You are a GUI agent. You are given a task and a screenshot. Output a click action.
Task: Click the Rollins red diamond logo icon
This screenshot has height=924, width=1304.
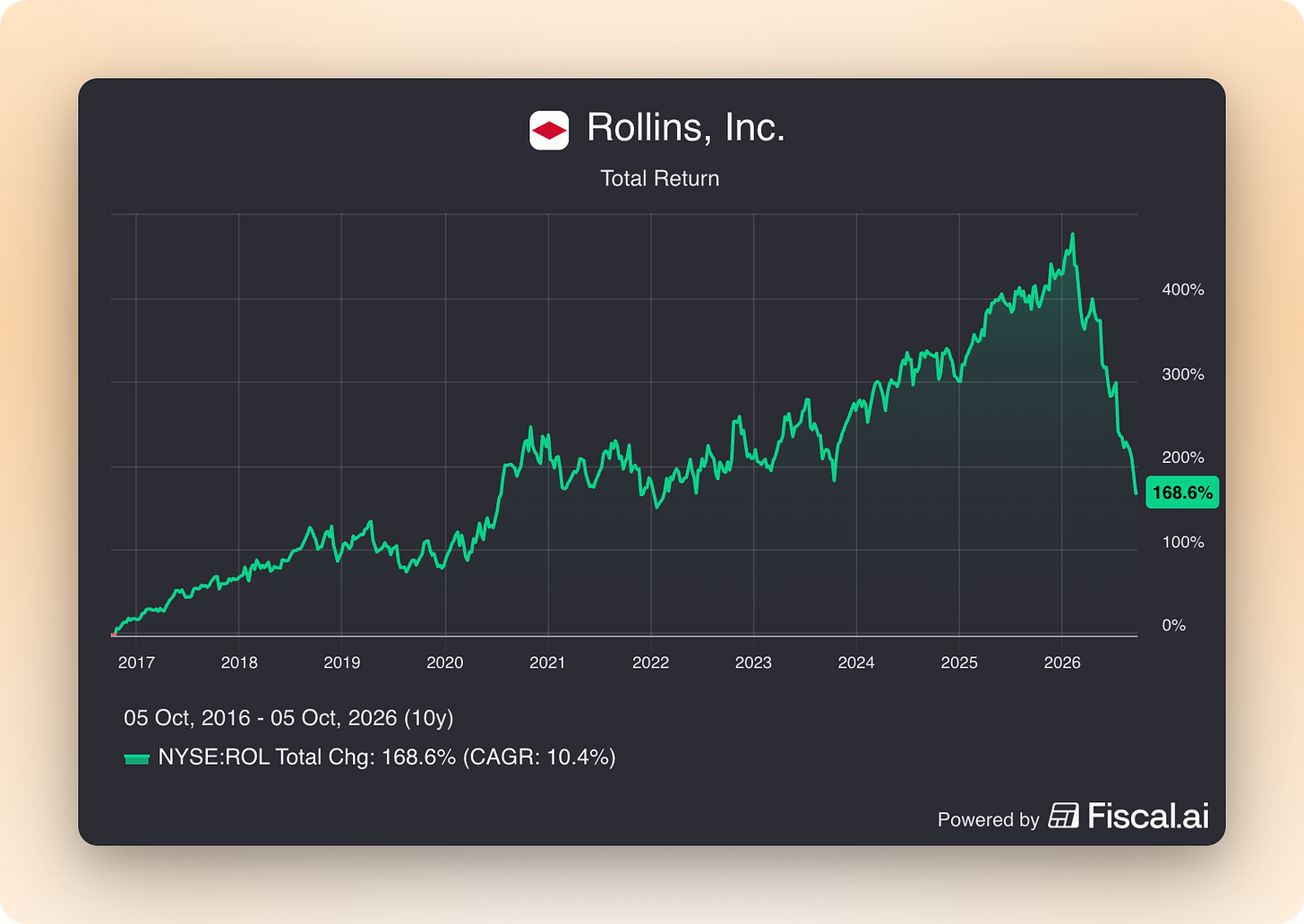click(549, 131)
